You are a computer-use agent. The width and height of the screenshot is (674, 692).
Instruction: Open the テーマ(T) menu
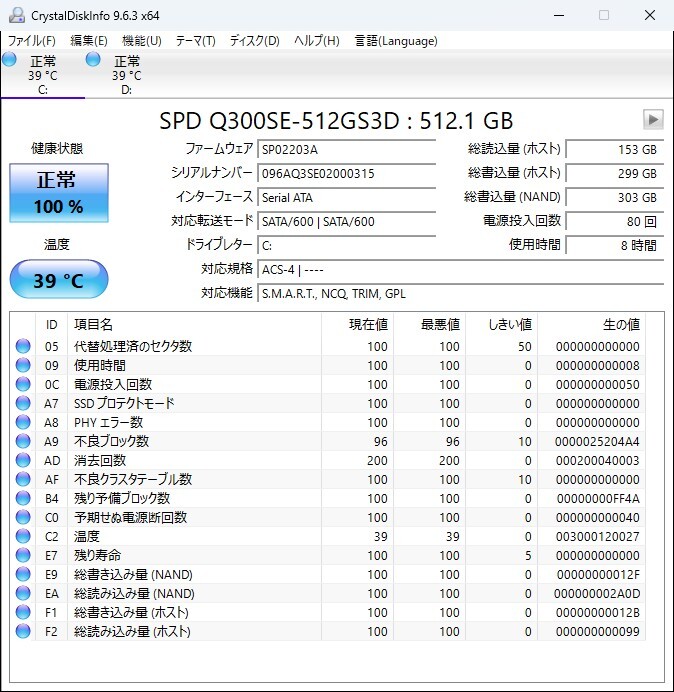click(196, 41)
